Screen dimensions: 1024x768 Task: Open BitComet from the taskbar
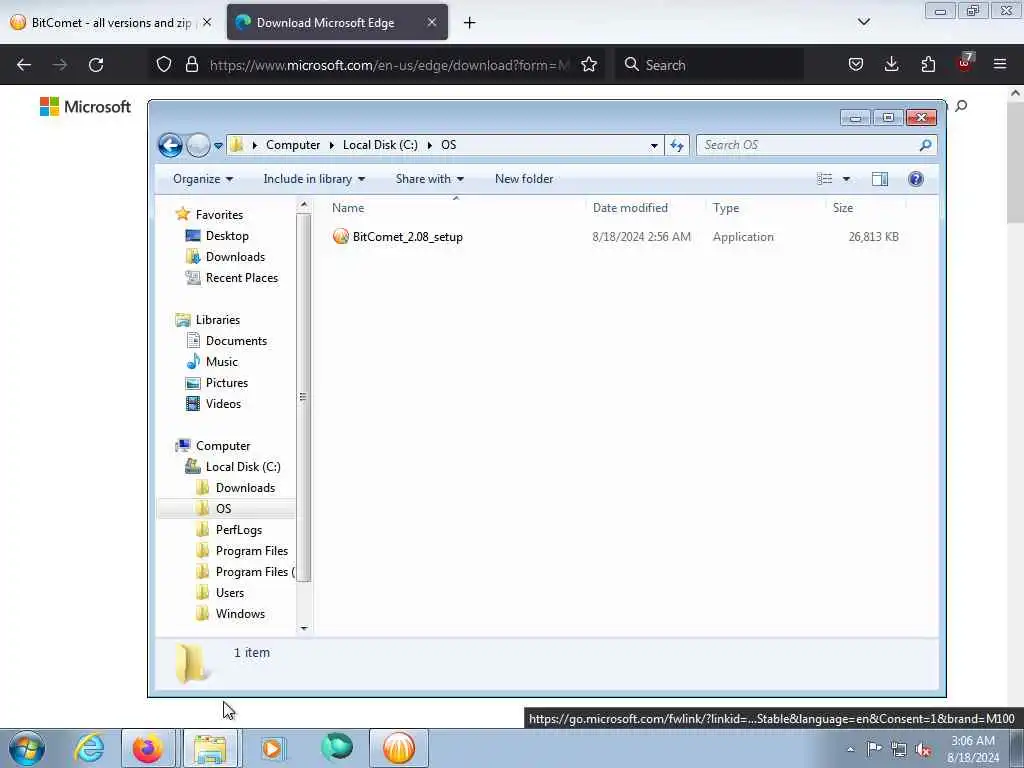point(398,748)
